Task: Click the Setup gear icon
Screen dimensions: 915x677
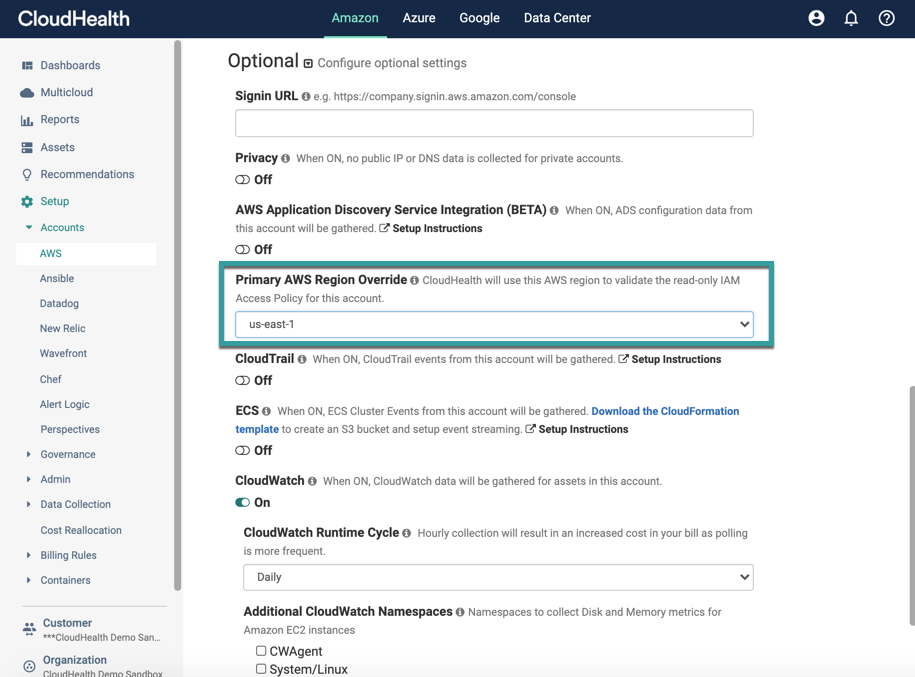Action: click(x=27, y=201)
